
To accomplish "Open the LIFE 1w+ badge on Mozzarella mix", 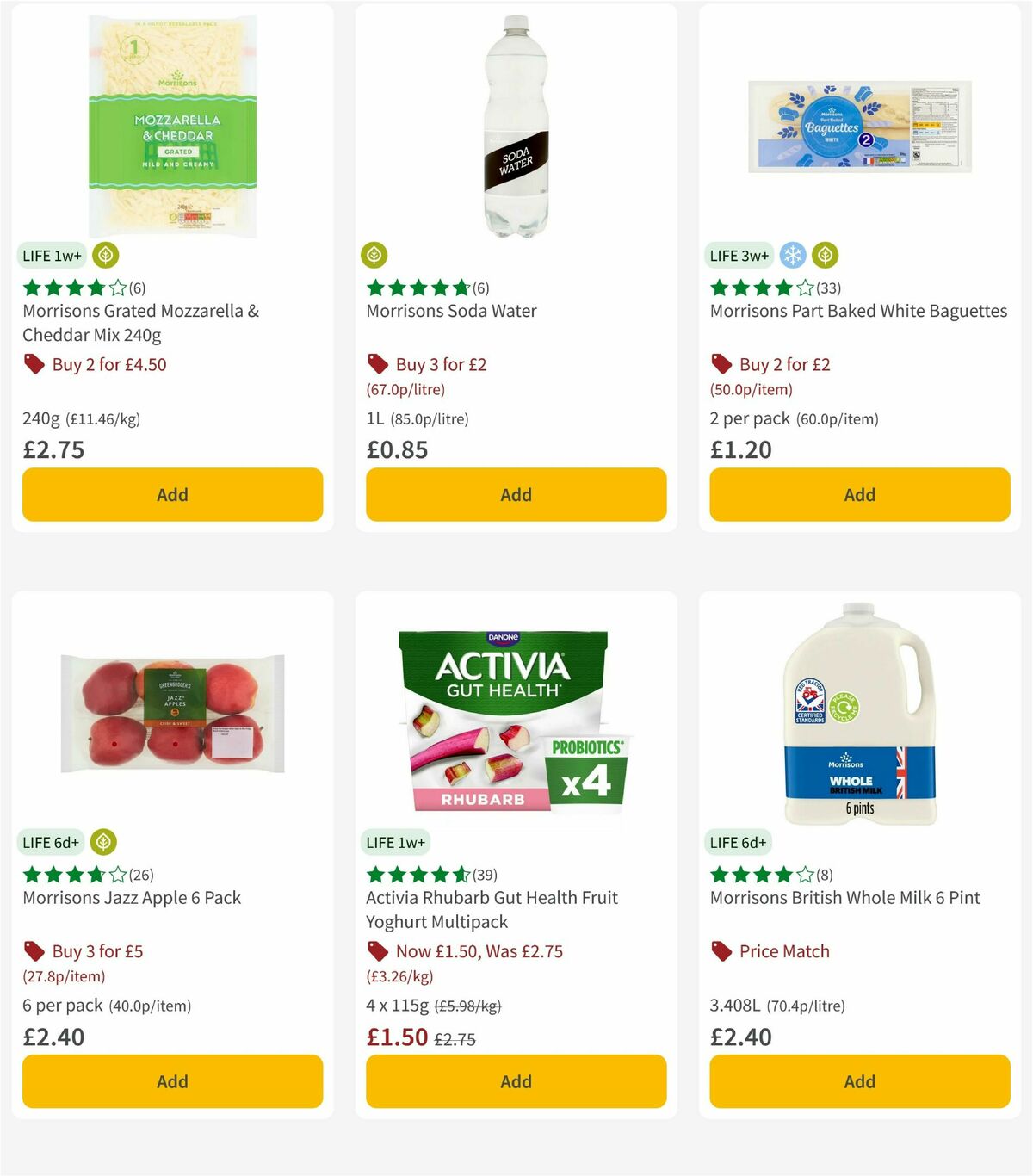I will point(51,256).
